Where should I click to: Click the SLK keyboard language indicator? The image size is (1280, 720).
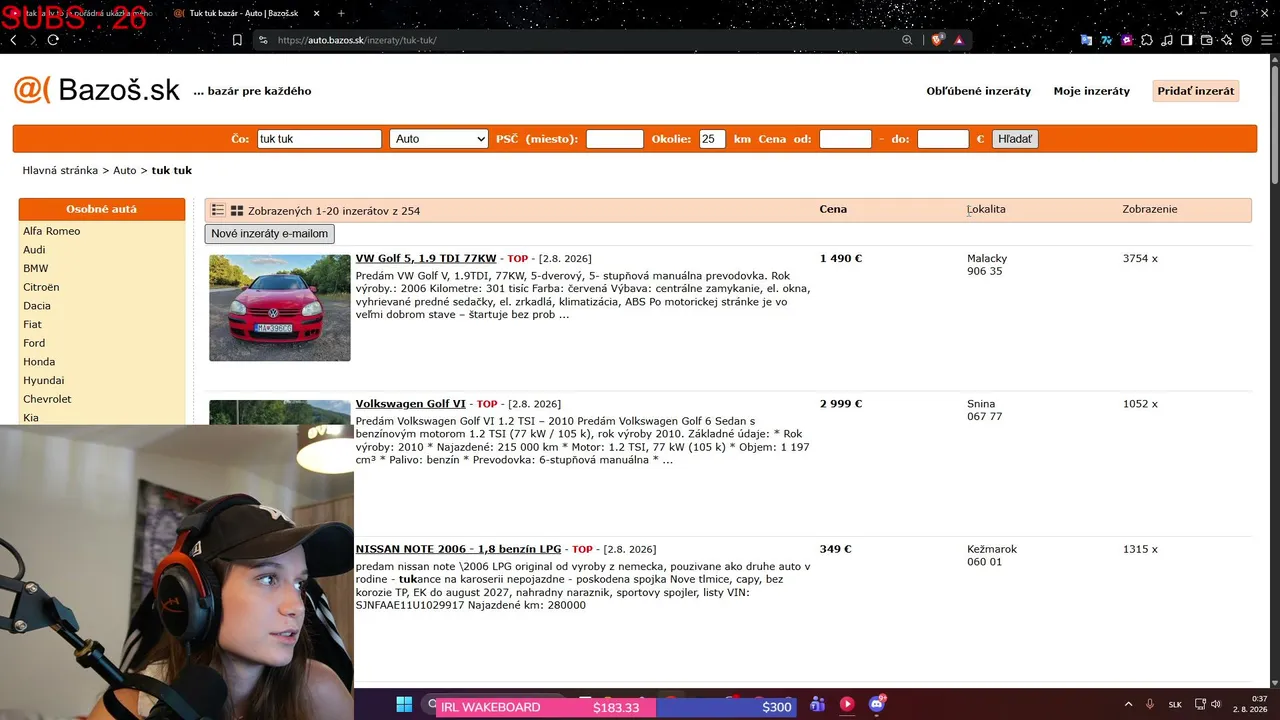point(1175,704)
